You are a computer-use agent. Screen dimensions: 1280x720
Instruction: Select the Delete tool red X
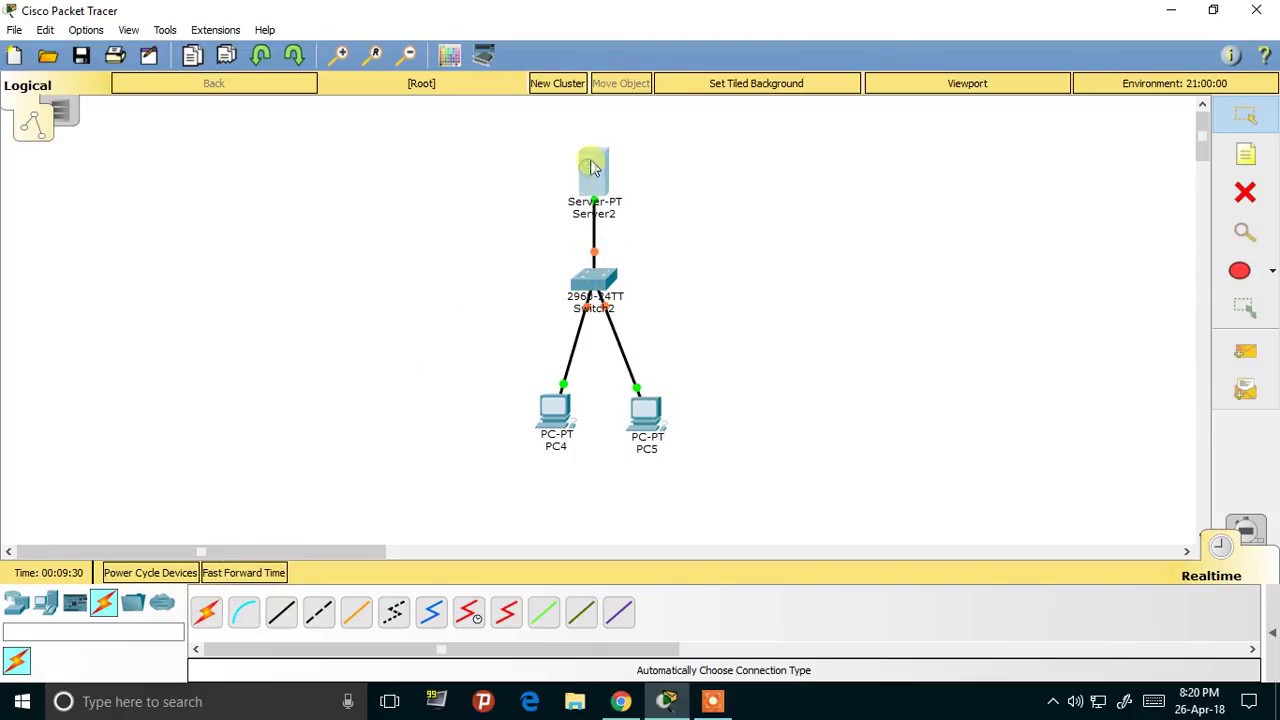click(x=1245, y=192)
